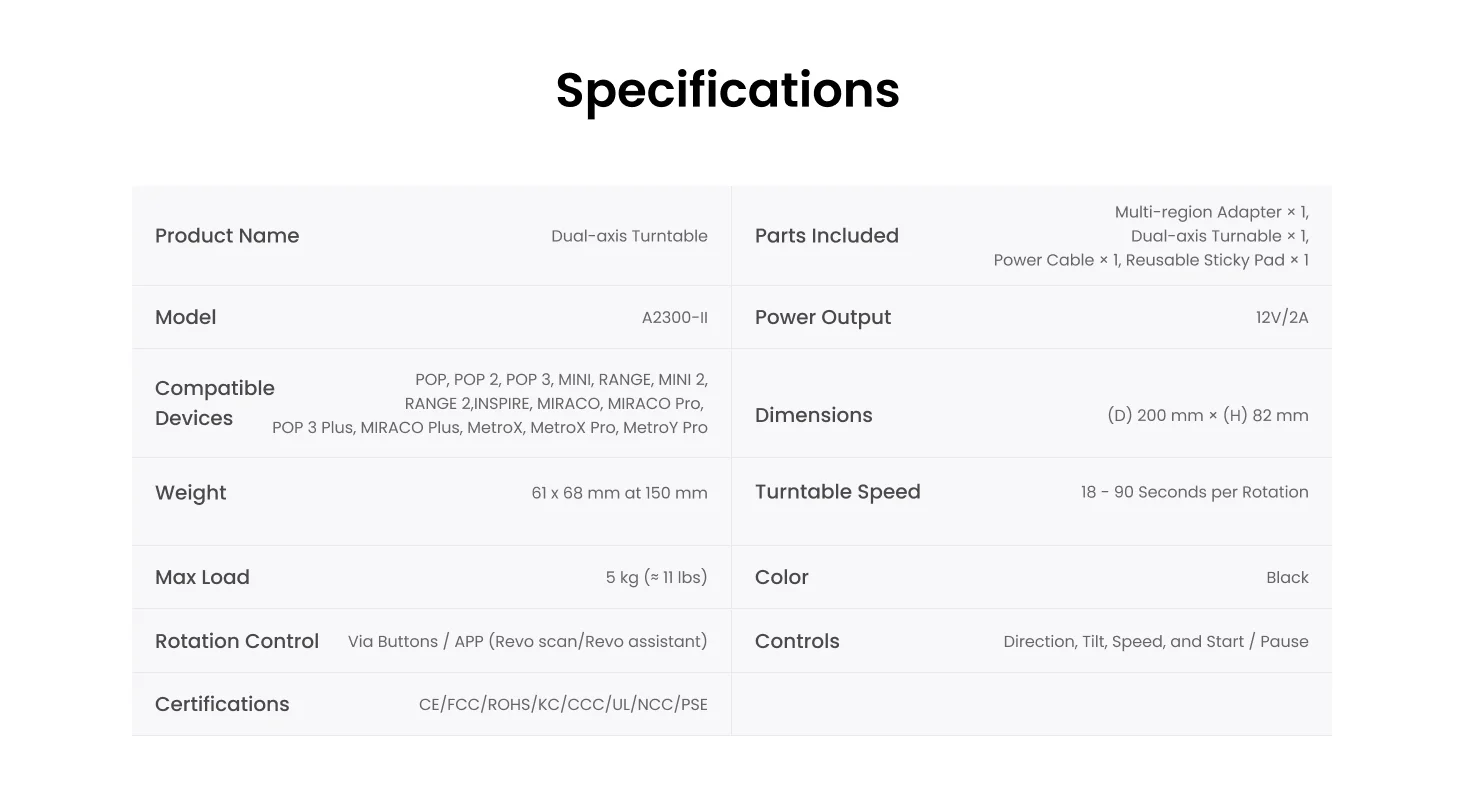1464x799 pixels.
Task: Select the Max Load label
Action: pos(202,577)
